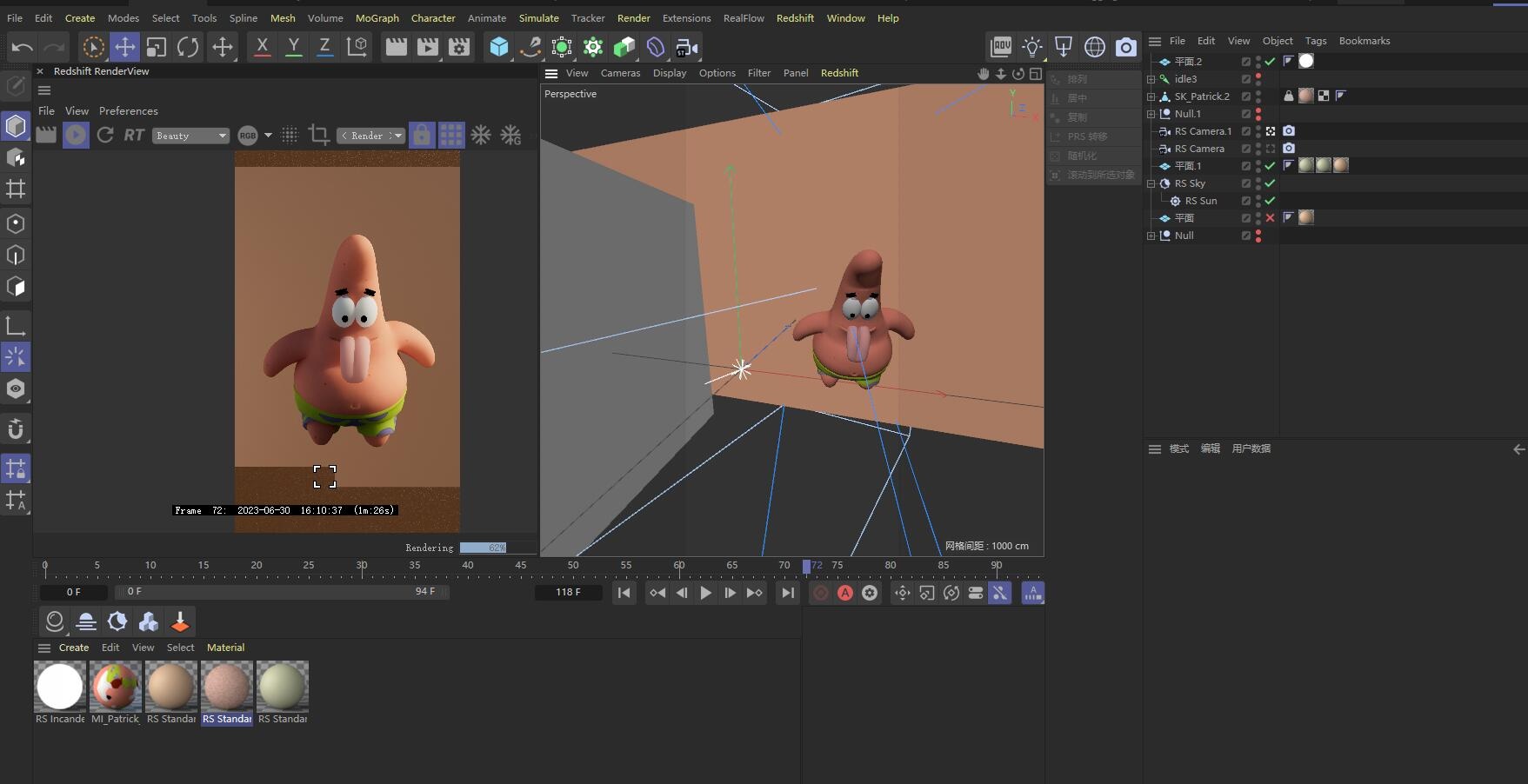This screenshot has width=1528, height=784.
Task: Click the light bulb icon
Action: (1032, 47)
